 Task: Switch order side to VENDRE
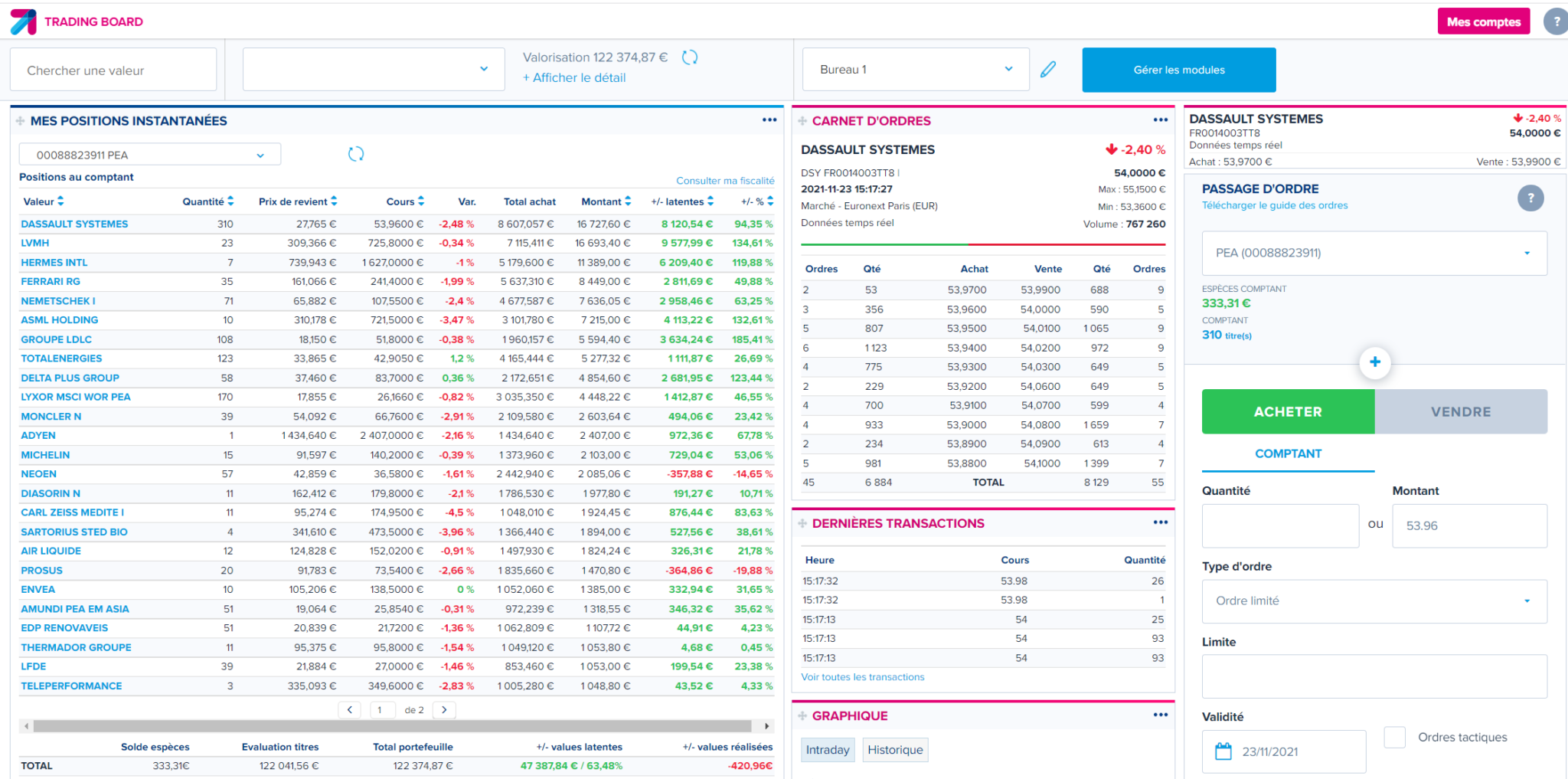[1460, 411]
